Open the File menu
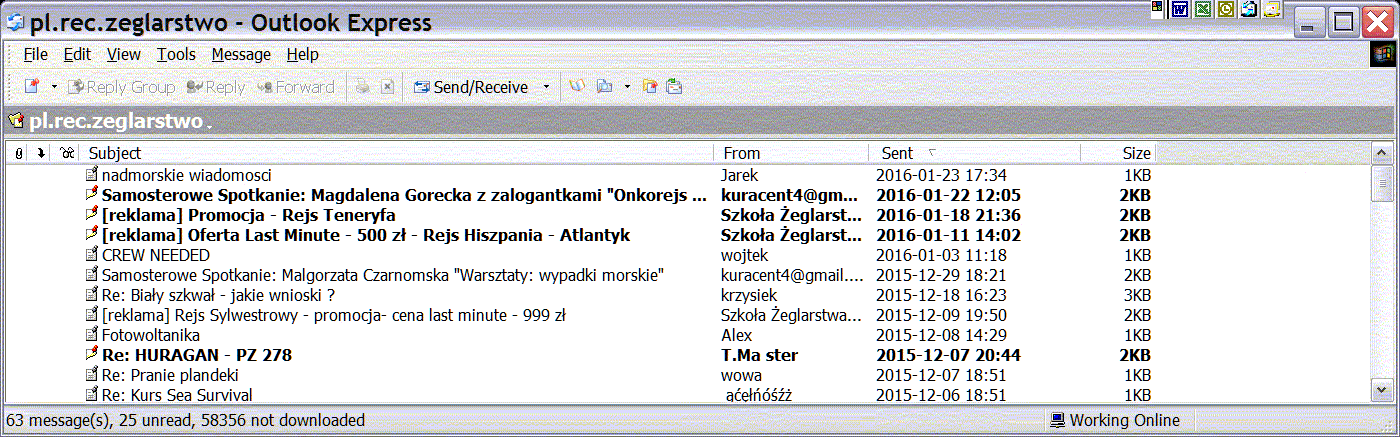The image size is (1400, 437). [35, 54]
